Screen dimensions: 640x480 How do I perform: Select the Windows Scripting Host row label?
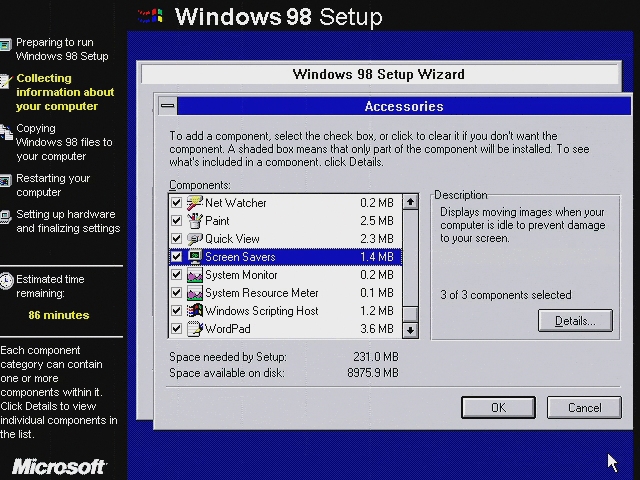click(x=262, y=311)
